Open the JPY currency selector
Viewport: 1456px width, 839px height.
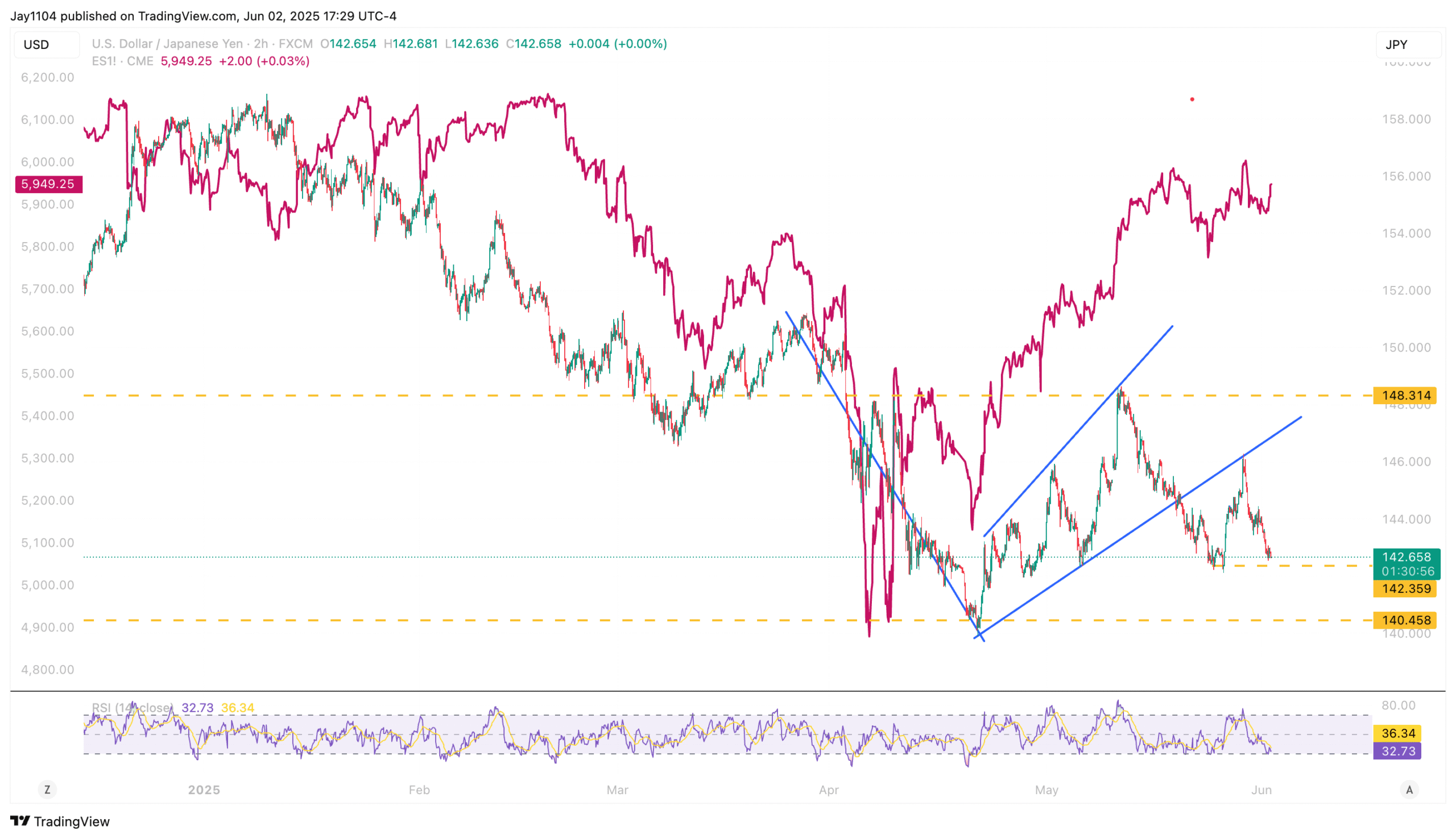point(1408,44)
